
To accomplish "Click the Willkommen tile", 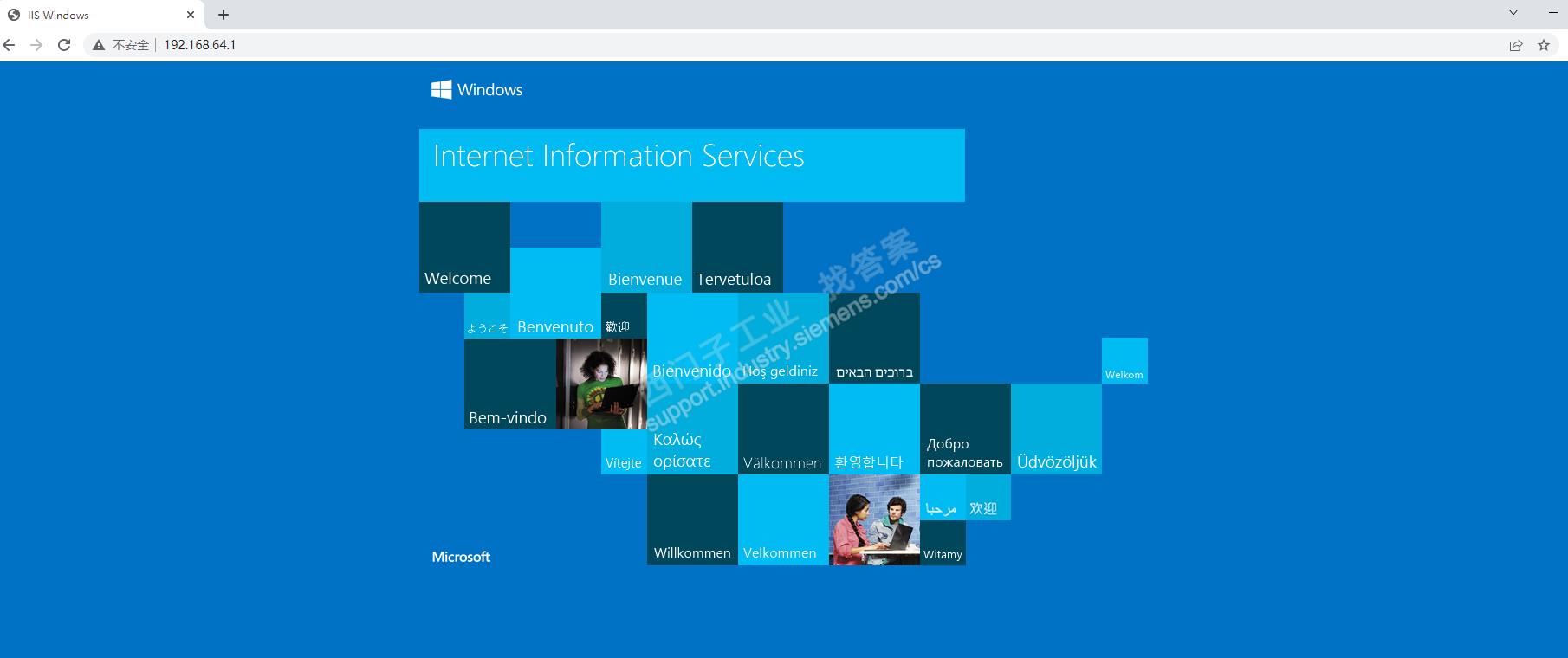I will [x=692, y=519].
